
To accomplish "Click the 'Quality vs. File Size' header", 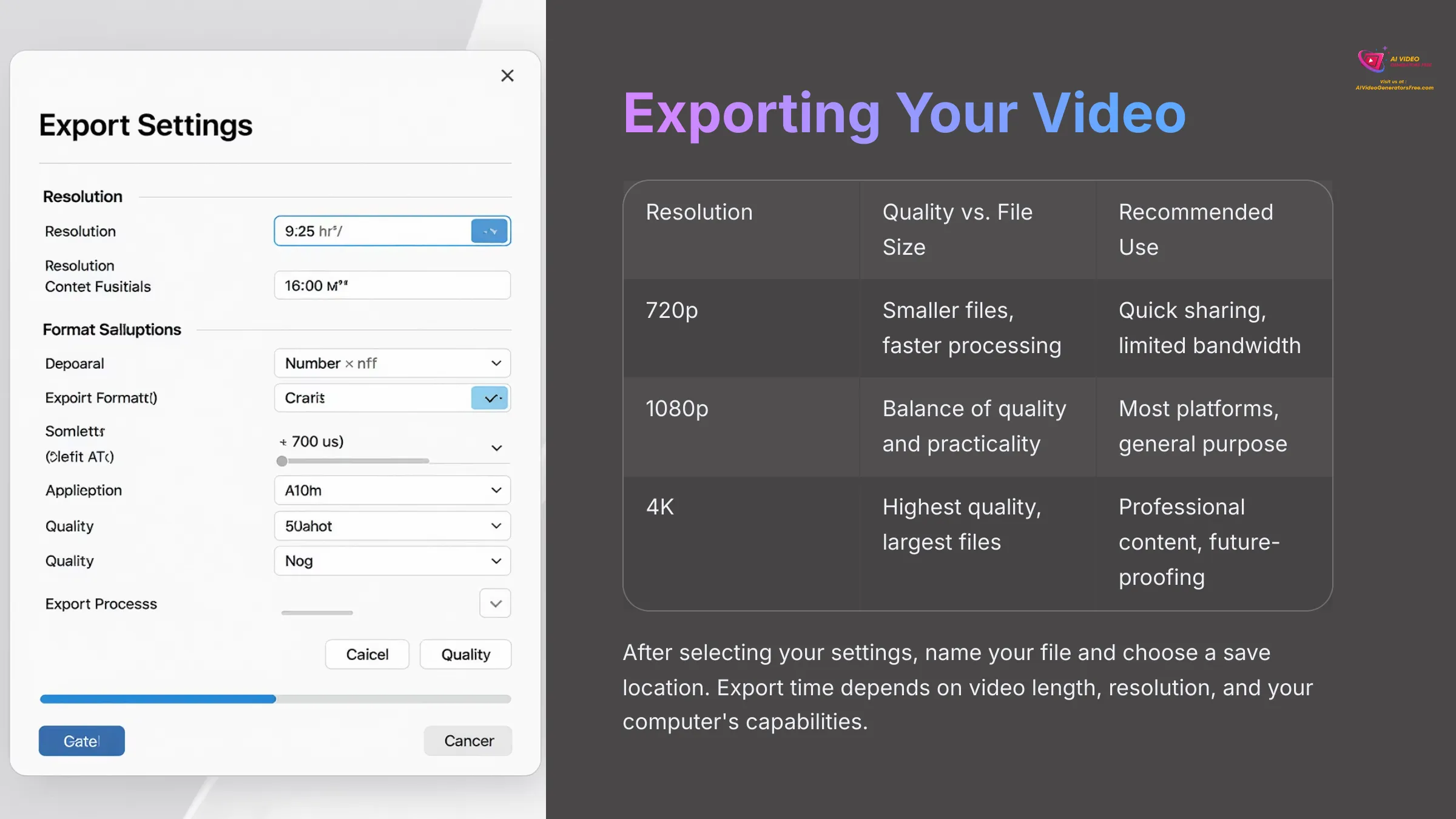I will (x=977, y=230).
